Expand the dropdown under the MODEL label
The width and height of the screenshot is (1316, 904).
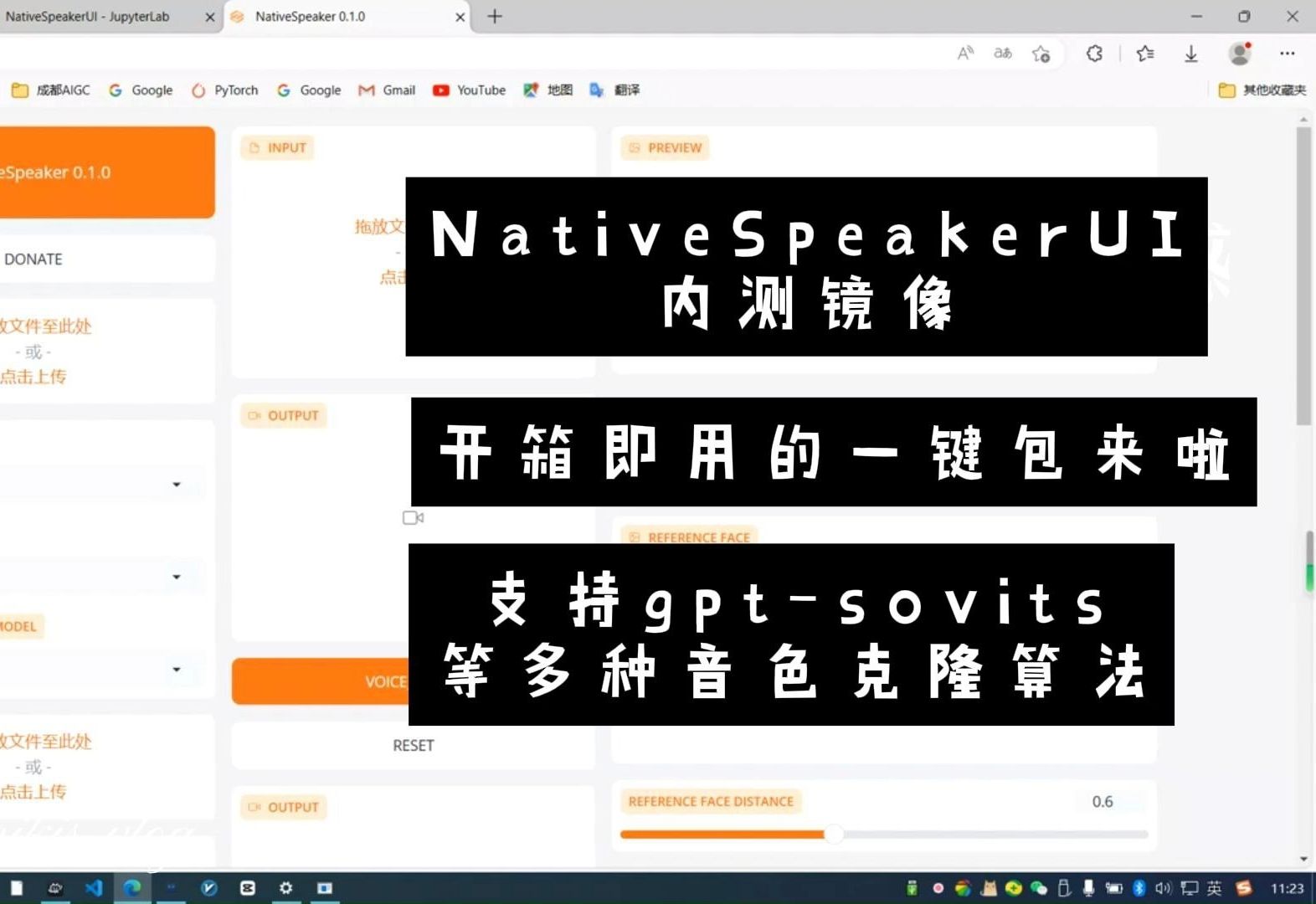click(x=177, y=670)
